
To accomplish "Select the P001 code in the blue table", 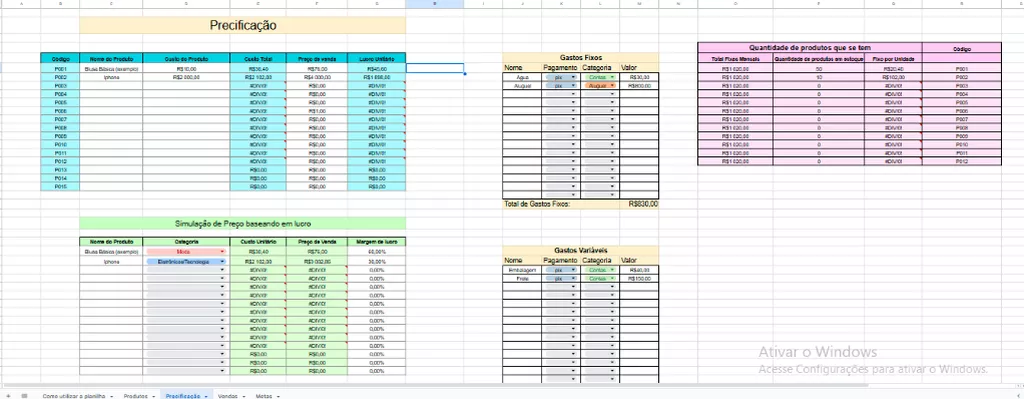I will tap(60, 68).
